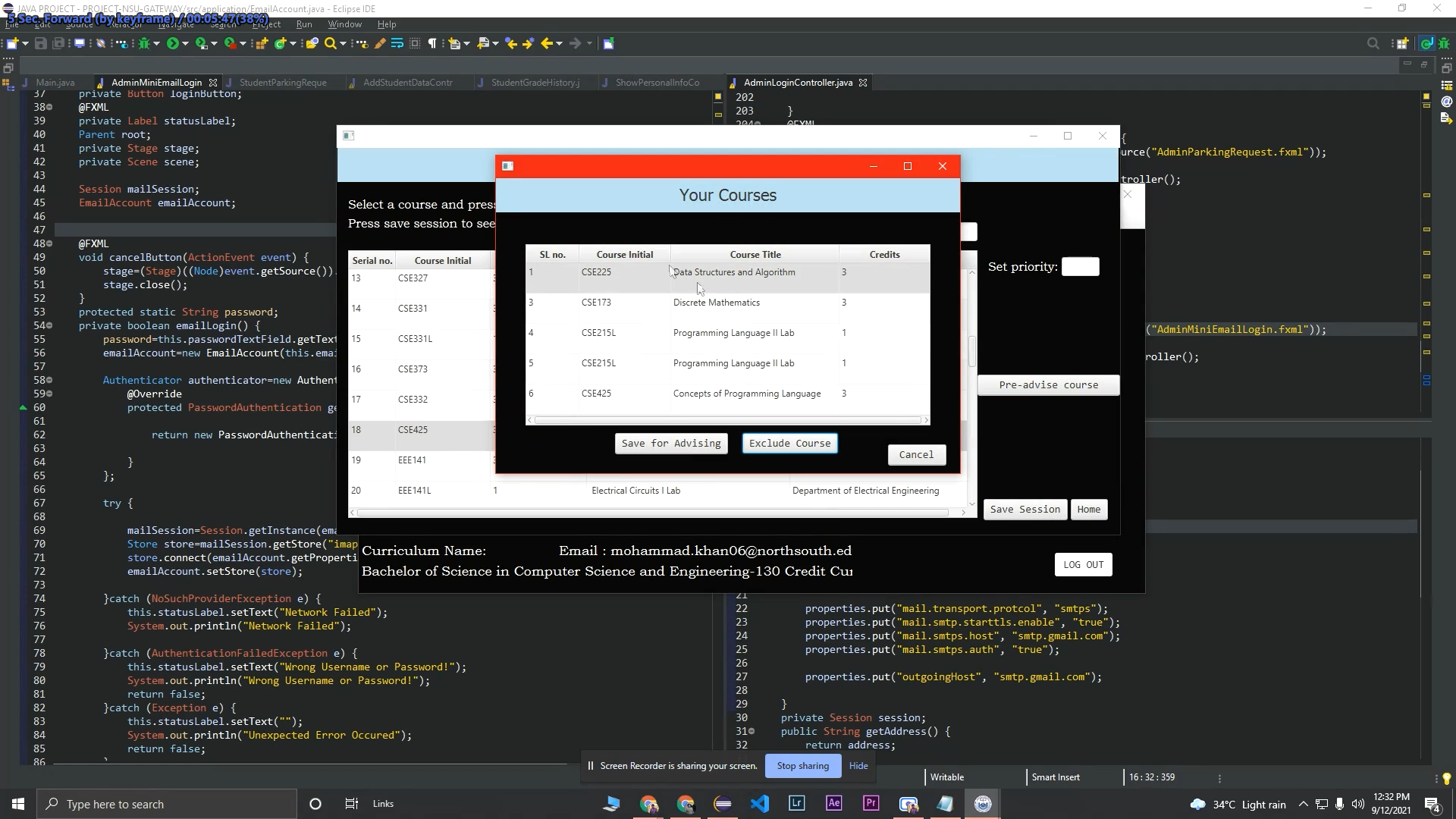This screenshot has height=819, width=1456.
Task: Click the Eclipse quick access search icon
Action: point(1373,43)
